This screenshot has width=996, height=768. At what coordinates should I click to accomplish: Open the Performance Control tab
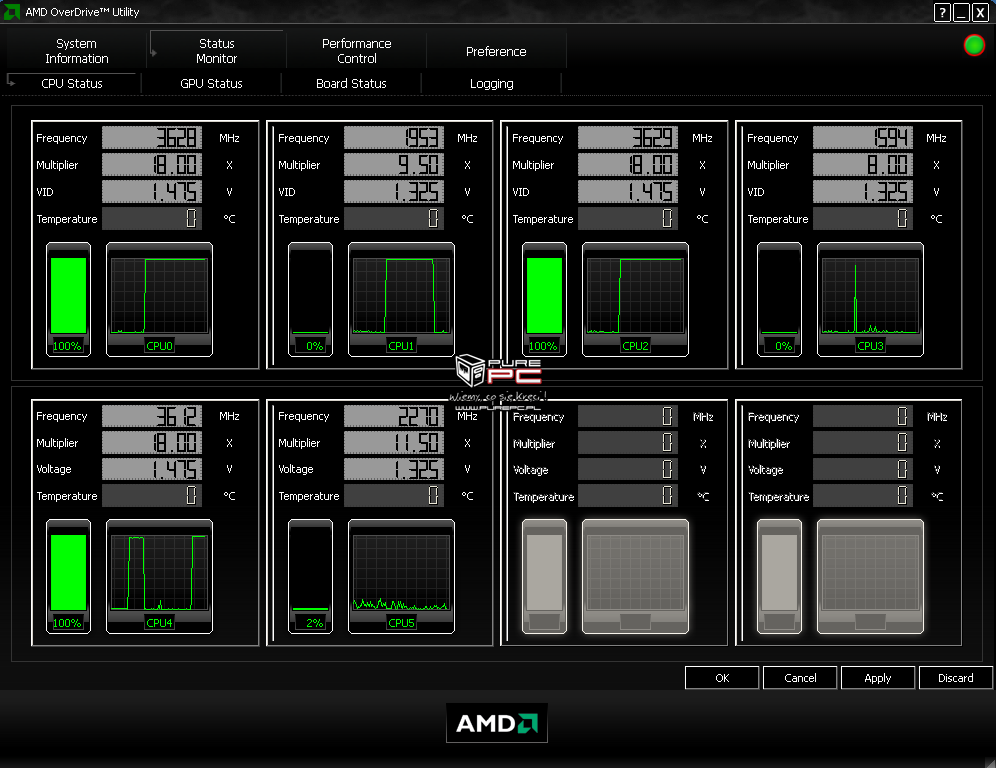point(356,51)
